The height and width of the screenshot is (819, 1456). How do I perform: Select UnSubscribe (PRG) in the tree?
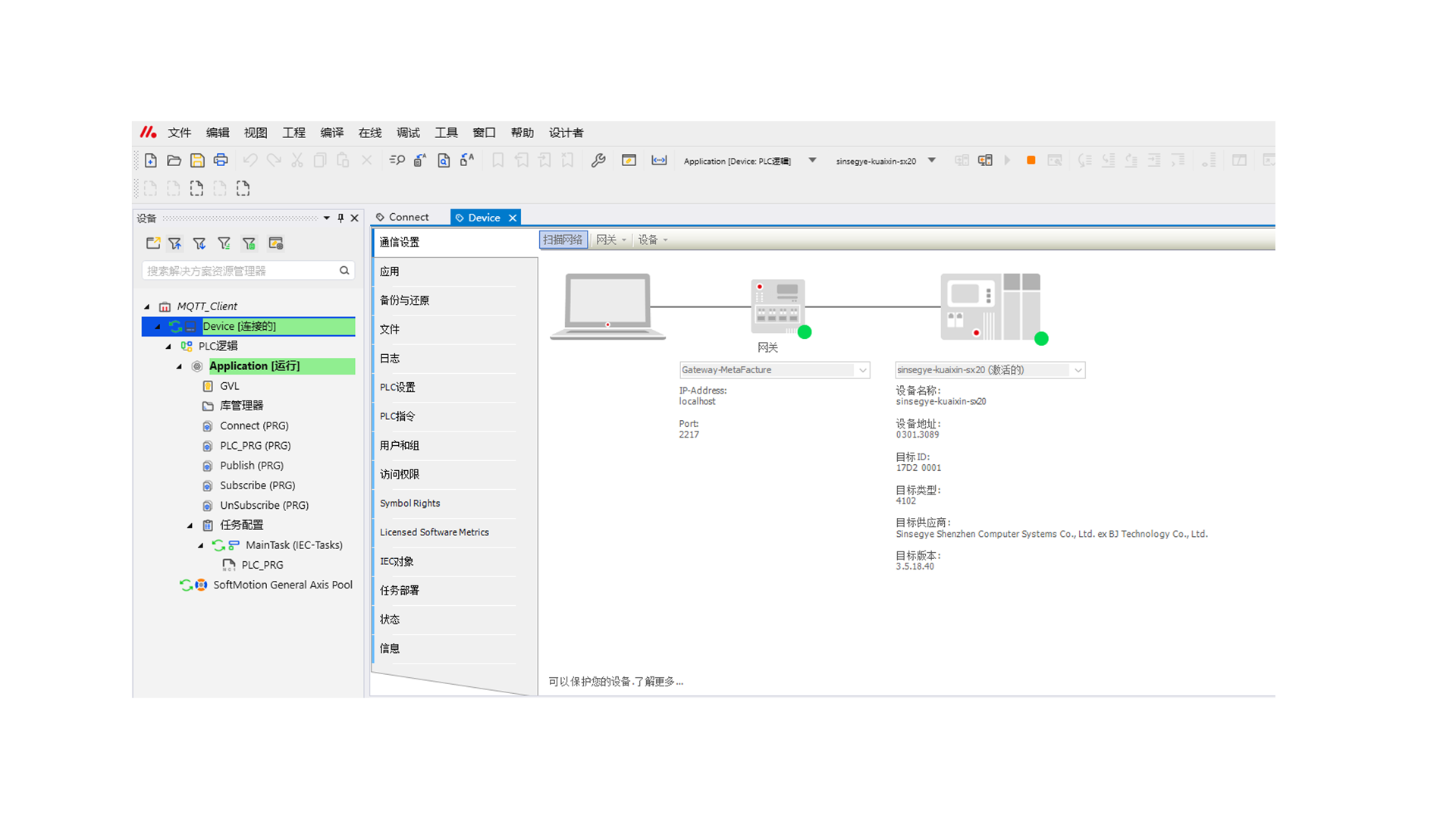(264, 505)
